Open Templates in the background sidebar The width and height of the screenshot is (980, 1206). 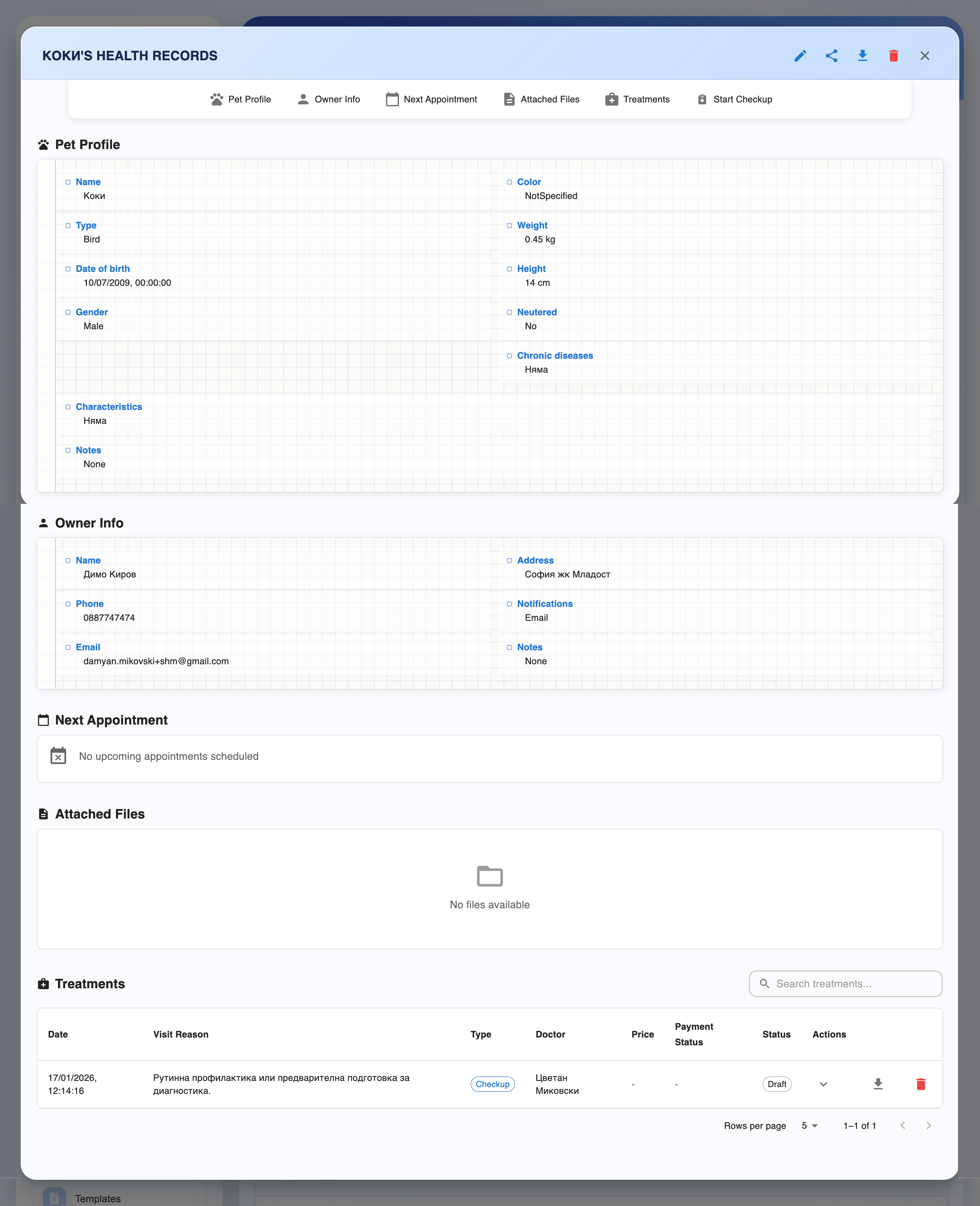pyautogui.click(x=98, y=1199)
